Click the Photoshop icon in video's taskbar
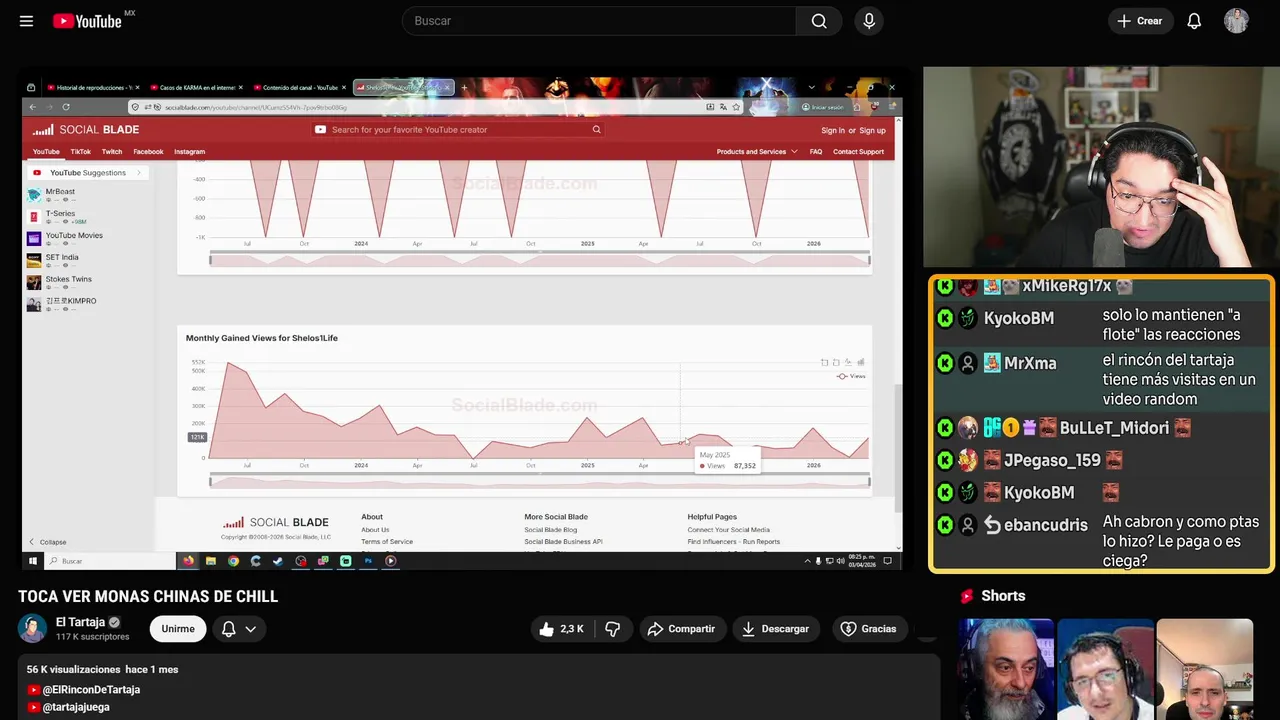Image resolution: width=1280 pixels, height=720 pixels. [x=368, y=561]
